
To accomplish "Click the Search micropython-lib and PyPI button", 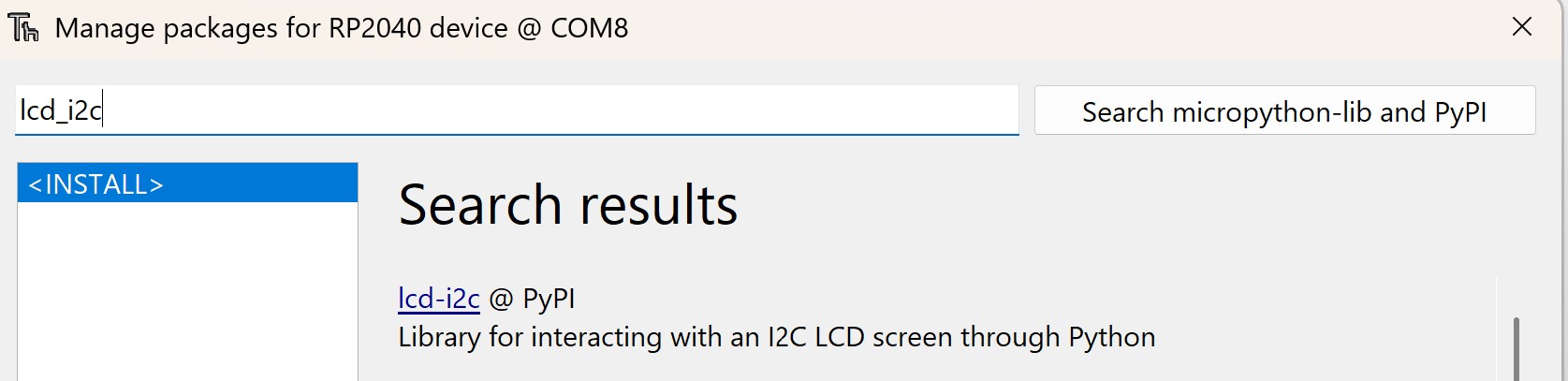I will 1283,111.
